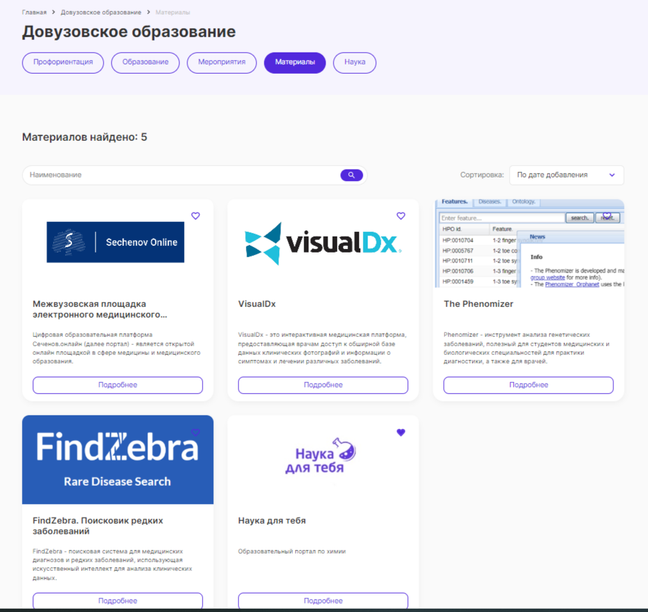The image size is (648, 612).
Task: Switch to the Профориентация tab
Action: pyautogui.click(x=64, y=62)
